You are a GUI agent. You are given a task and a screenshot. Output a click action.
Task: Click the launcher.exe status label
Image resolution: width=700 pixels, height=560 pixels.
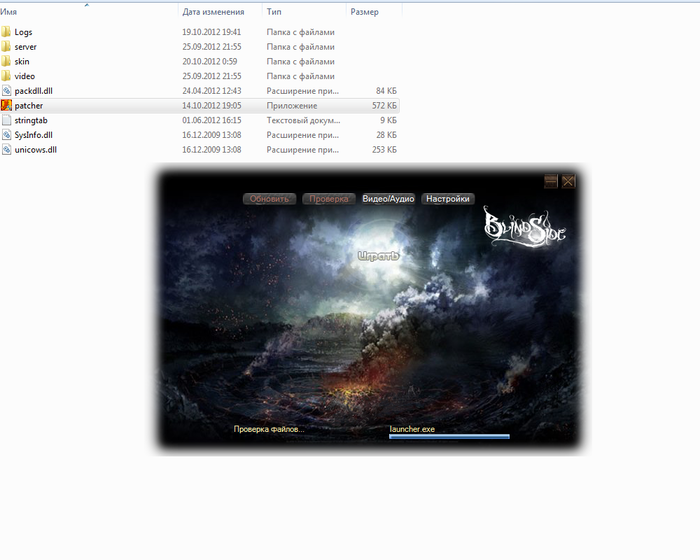(x=412, y=429)
